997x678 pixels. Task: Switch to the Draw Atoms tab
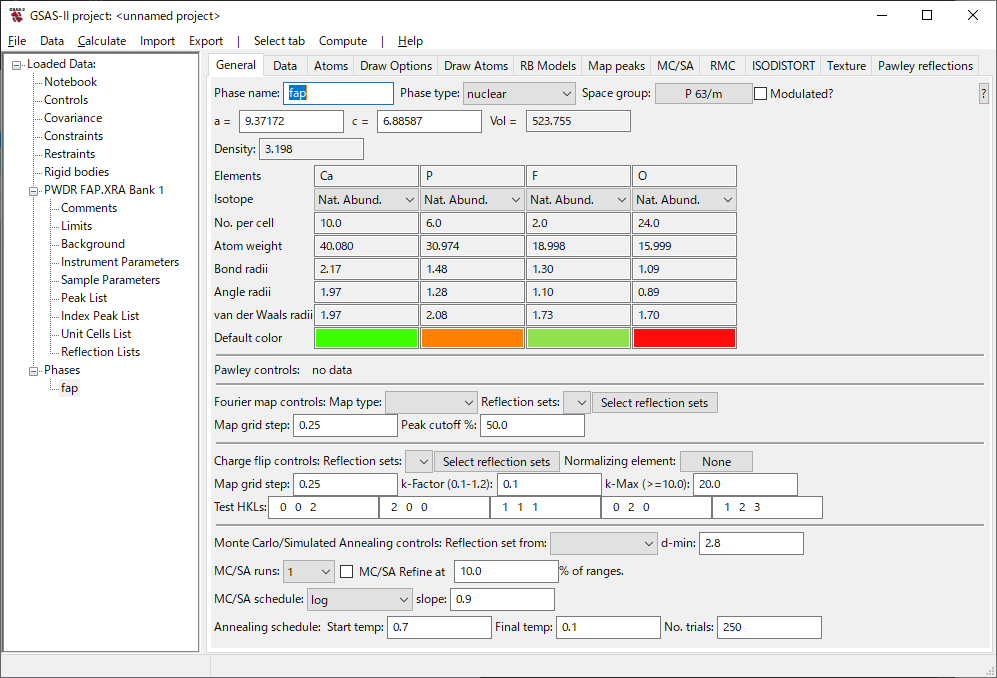pyautogui.click(x=476, y=66)
